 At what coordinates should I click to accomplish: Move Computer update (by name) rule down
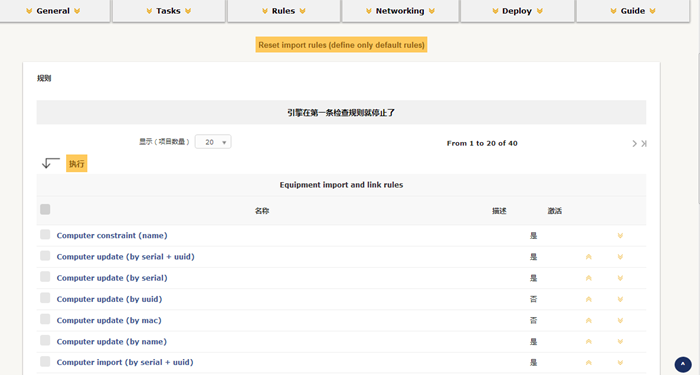point(620,342)
